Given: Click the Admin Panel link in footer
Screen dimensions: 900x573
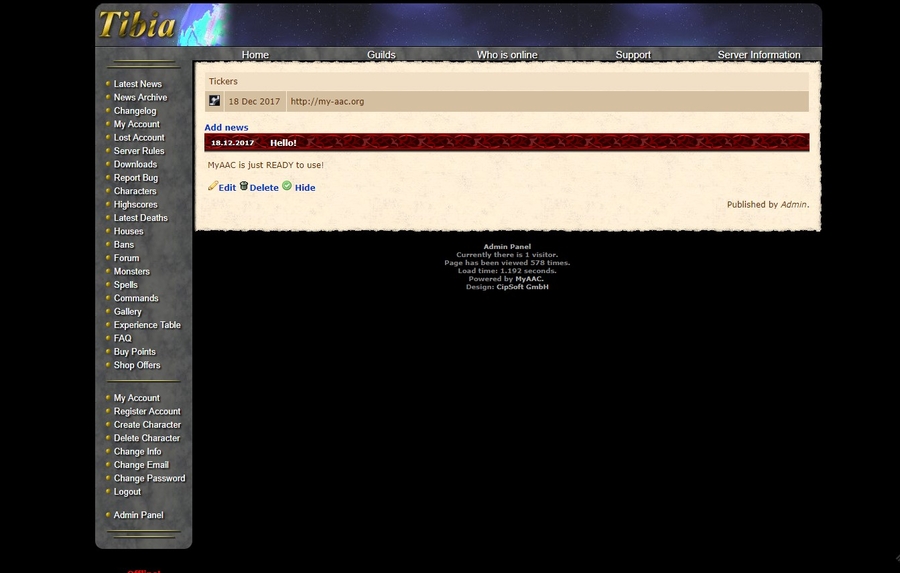Looking at the screenshot, I should (507, 246).
